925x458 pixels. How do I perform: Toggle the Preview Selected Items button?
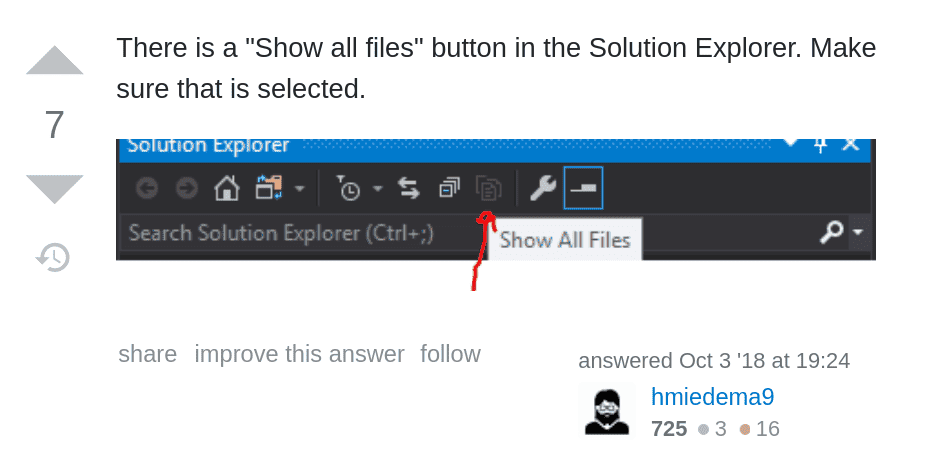pyautogui.click(x=583, y=189)
